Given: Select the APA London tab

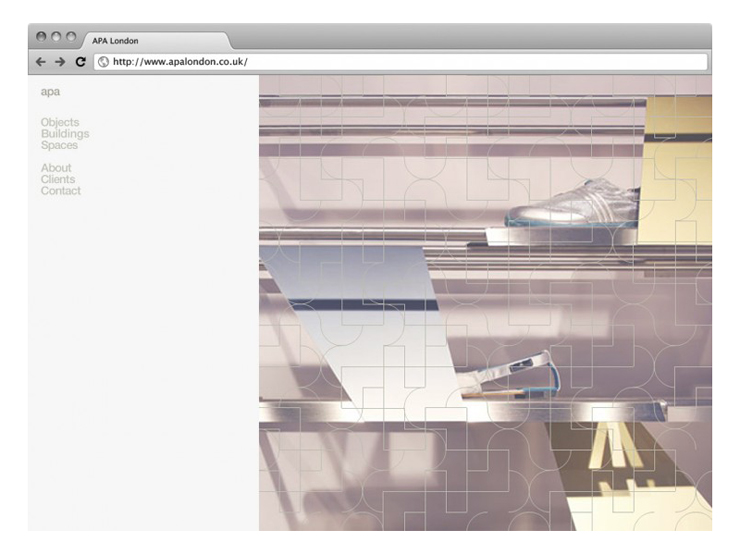Looking at the screenshot, I should tap(158, 41).
